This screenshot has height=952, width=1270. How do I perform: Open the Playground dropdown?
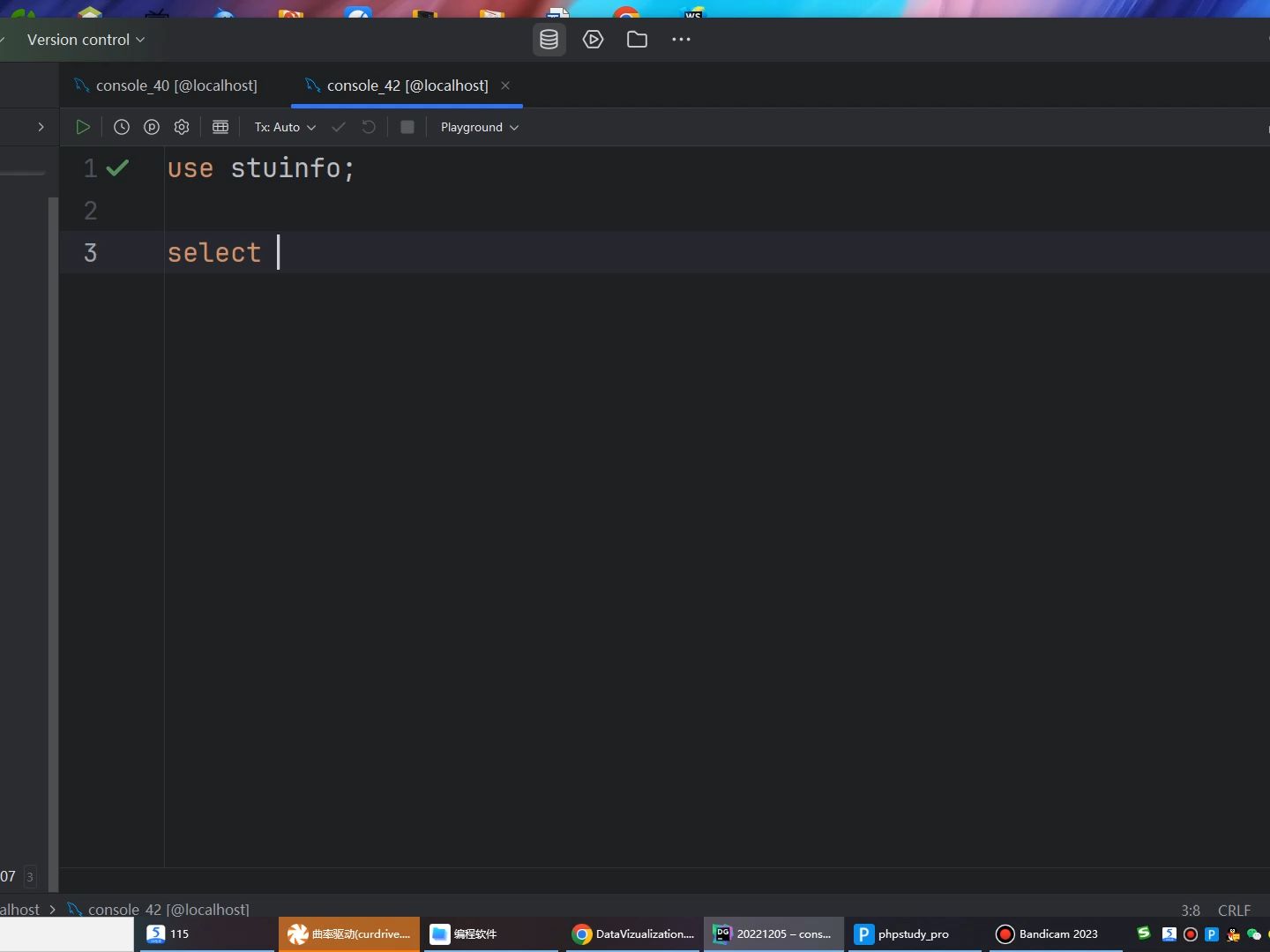point(478,127)
